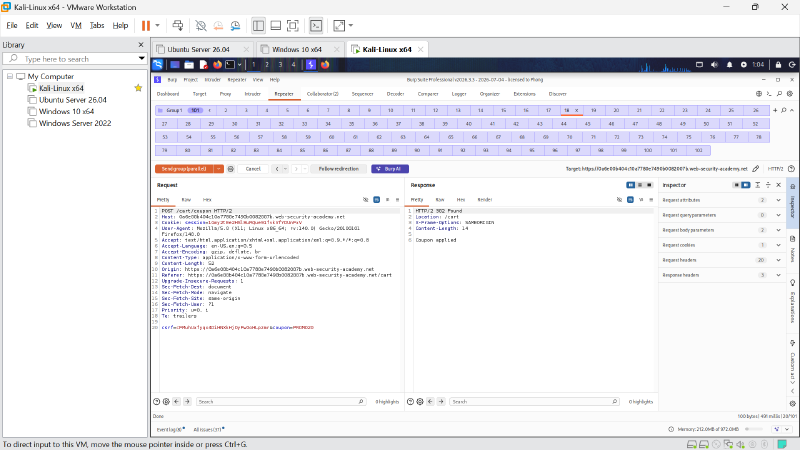This screenshot has height=450, width=800.
Task: Open Request panel settings gear at bottom
Action: pos(166,402)
